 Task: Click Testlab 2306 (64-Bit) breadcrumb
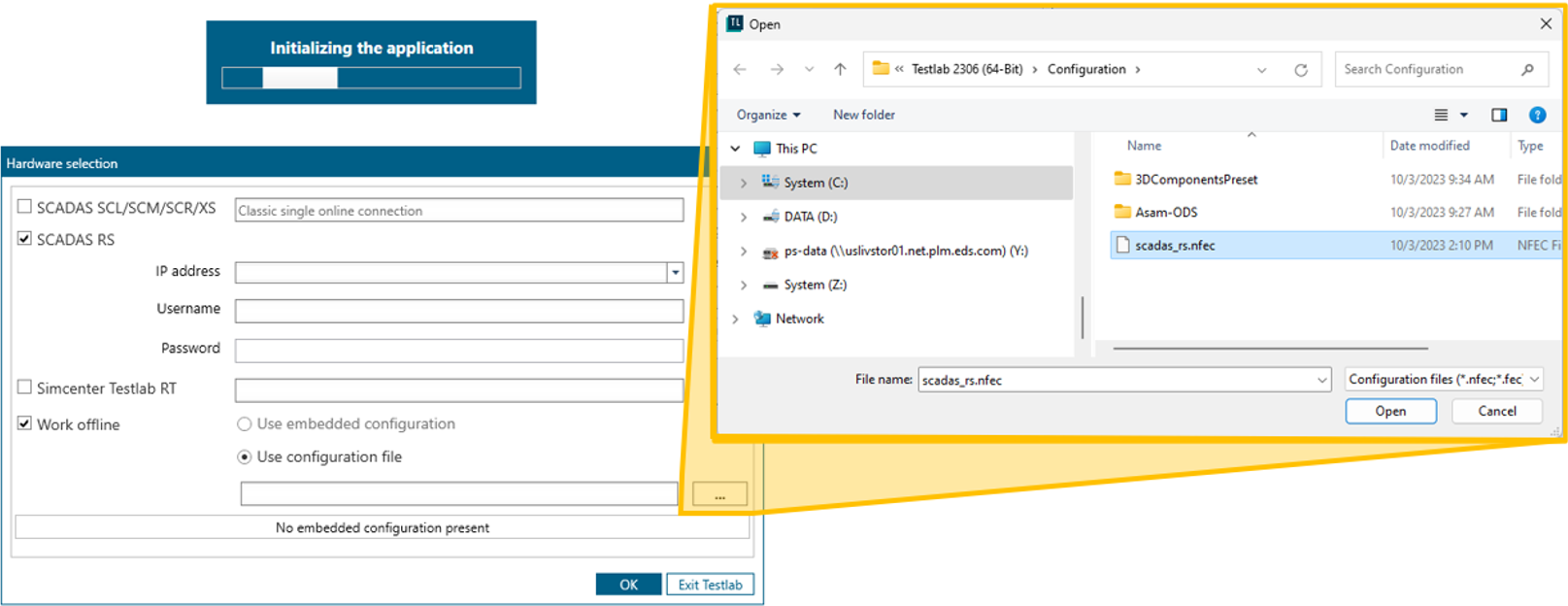point(967,69)
